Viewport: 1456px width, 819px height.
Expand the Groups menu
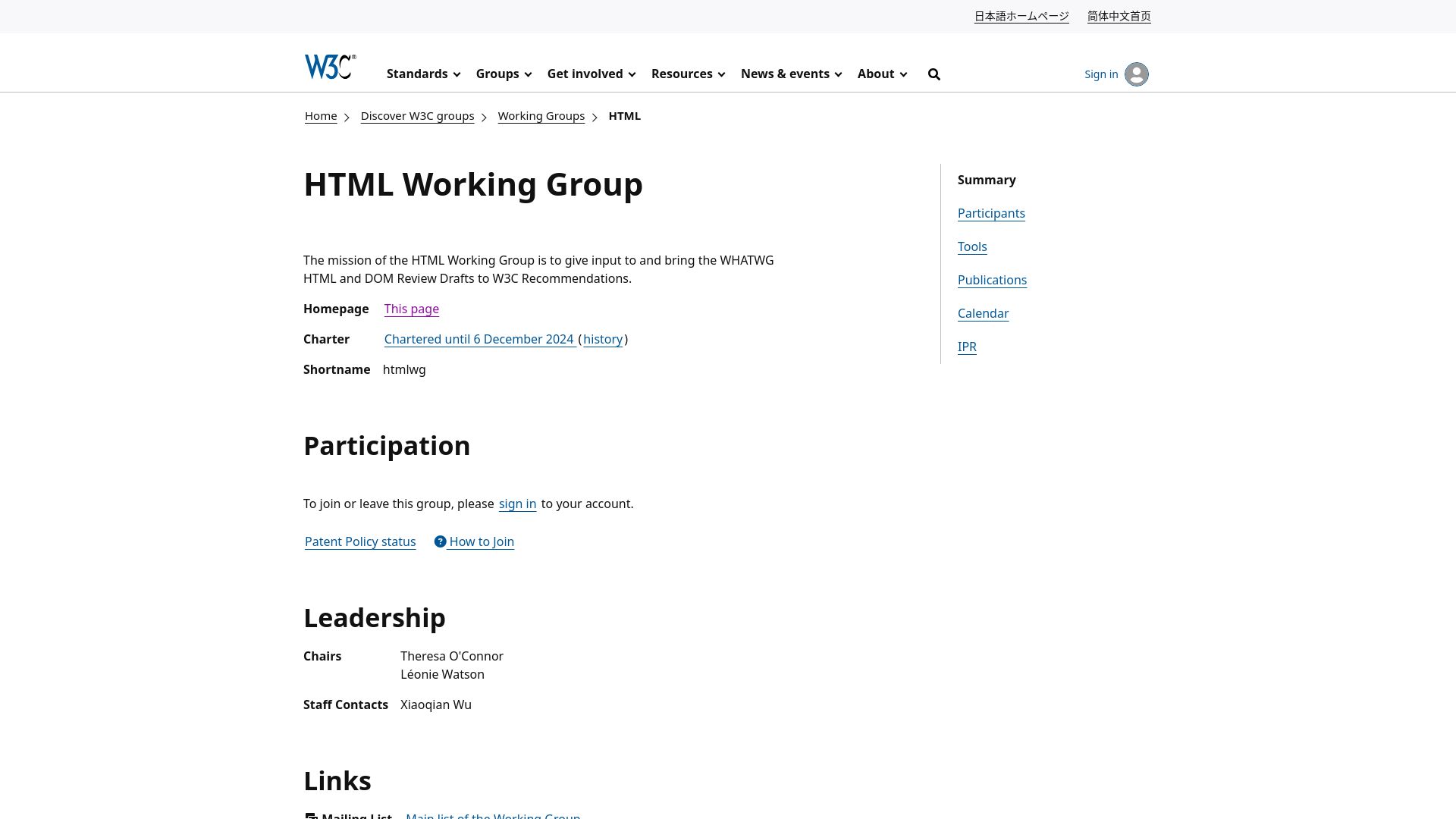click(504, 74)
